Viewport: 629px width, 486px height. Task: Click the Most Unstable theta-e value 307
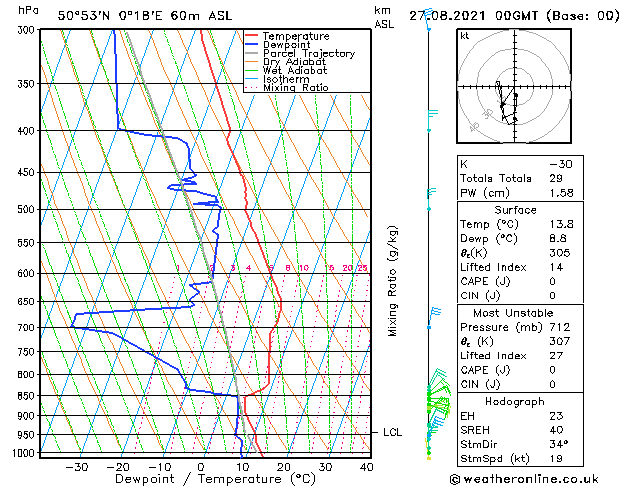(560, 341)
